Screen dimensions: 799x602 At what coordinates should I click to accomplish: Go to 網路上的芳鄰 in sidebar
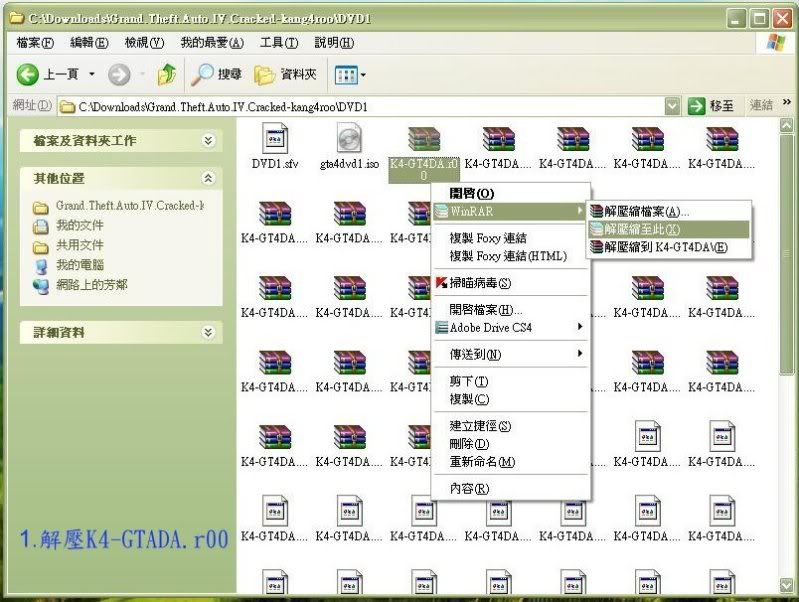(x=91, y=285)
